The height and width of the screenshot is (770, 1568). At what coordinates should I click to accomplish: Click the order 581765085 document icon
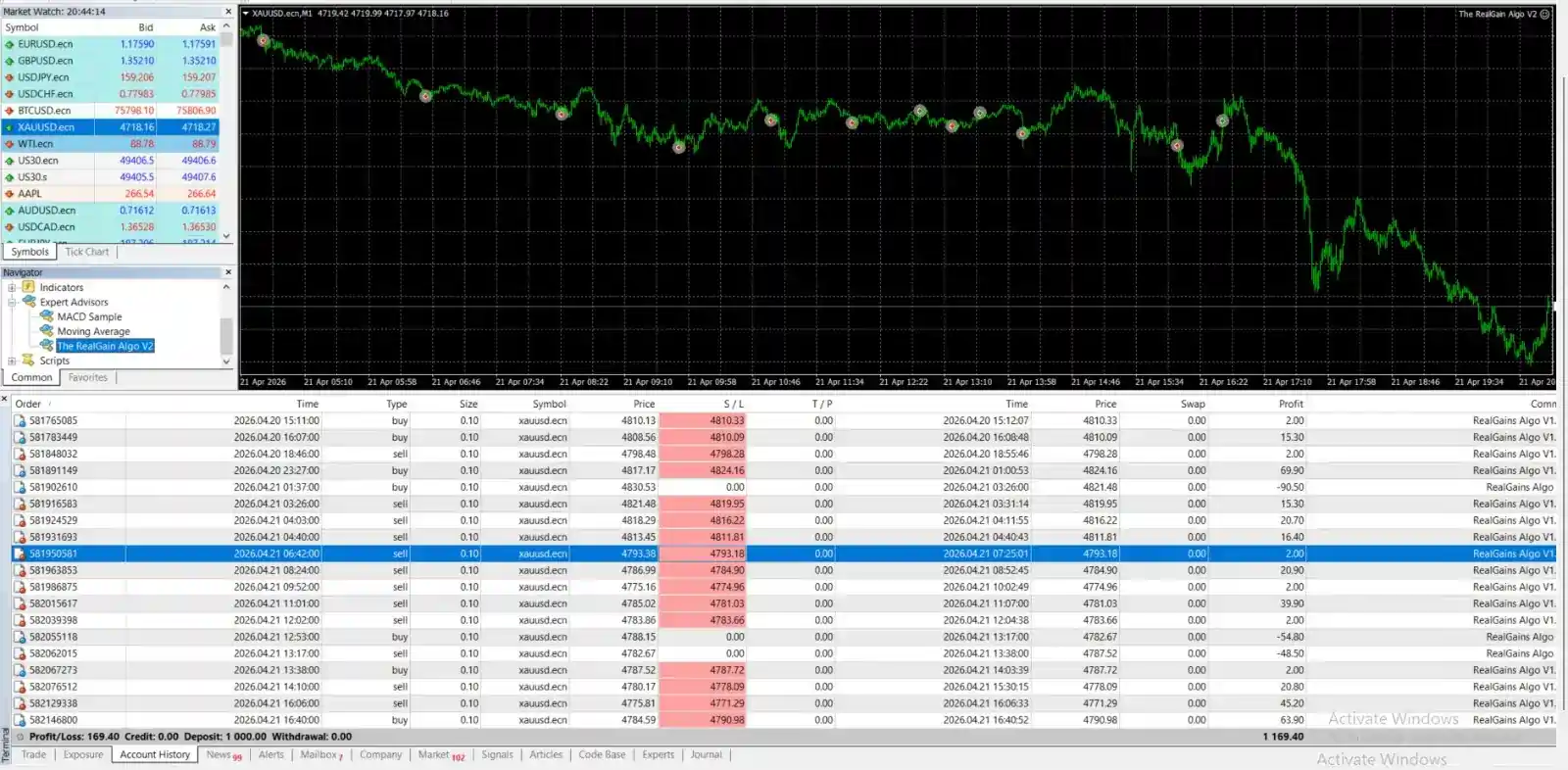[x=20, y=421]
